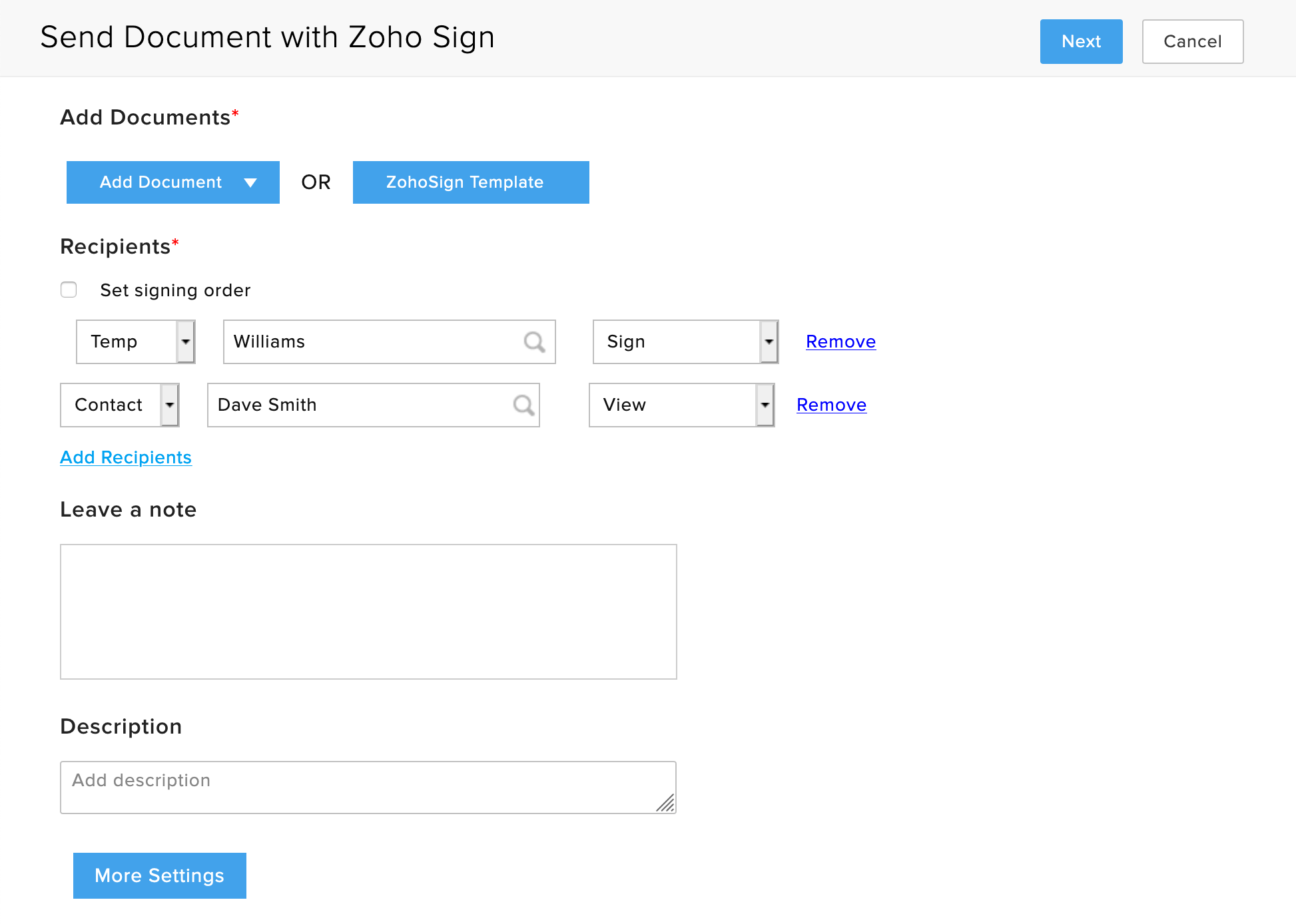The width and height of the screenshot is (1296, 924).
Task: Remove the Dave Smith recipient
Action: point(831,405)
